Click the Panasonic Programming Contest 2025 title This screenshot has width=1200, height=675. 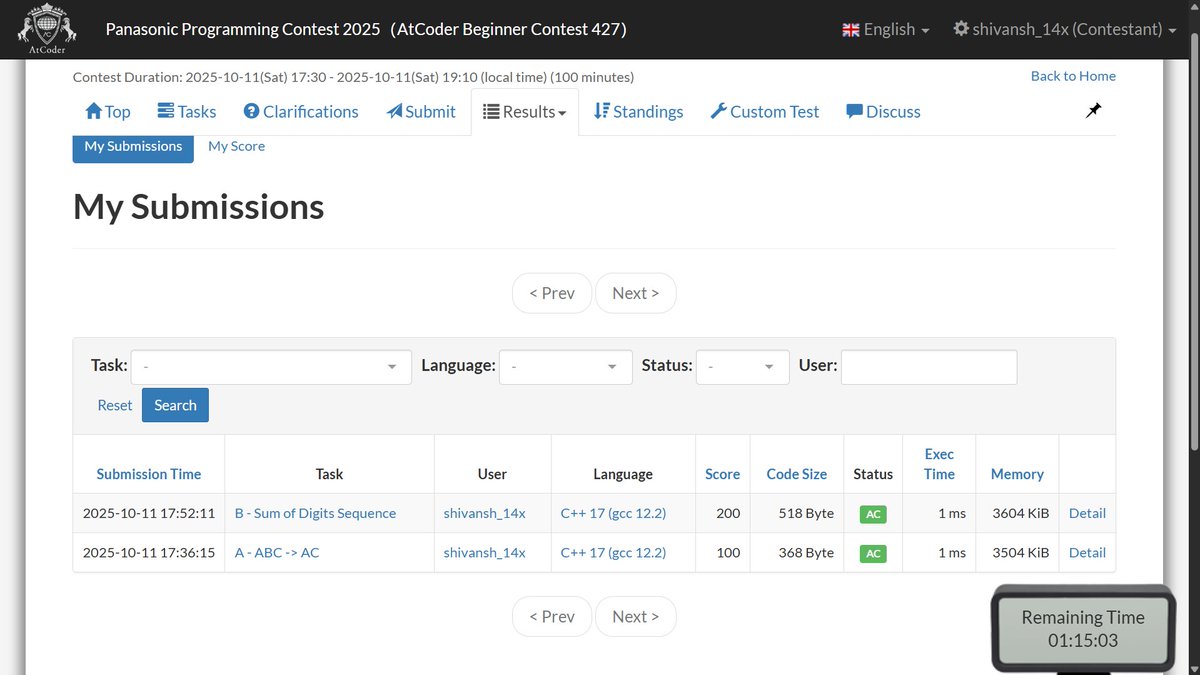tap(366, 30)
